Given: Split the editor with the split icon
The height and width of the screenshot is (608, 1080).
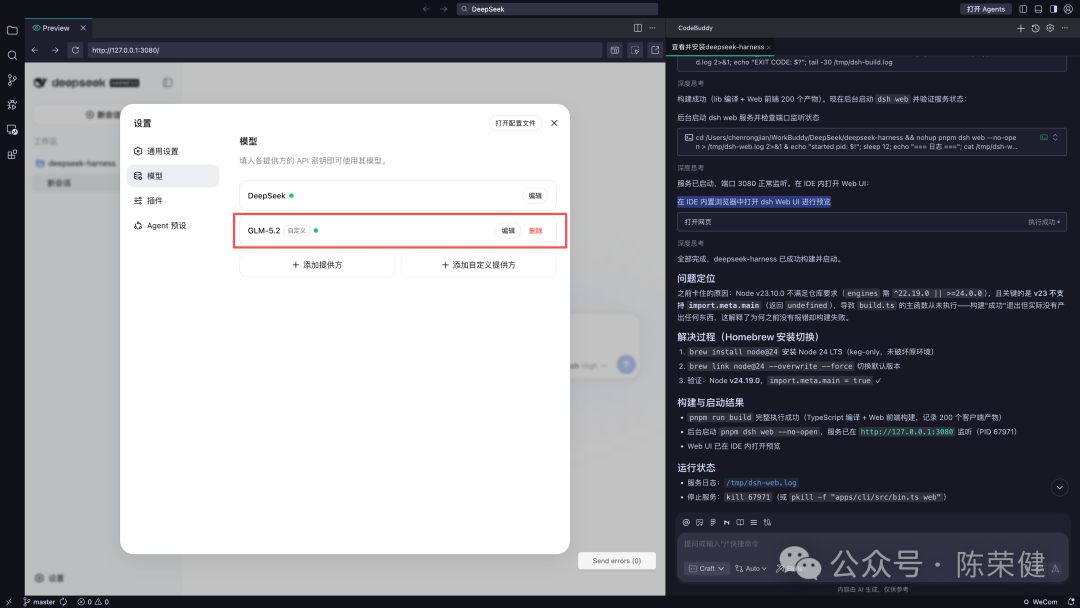Looking at the screenshot, I should (x=638, y=28).
